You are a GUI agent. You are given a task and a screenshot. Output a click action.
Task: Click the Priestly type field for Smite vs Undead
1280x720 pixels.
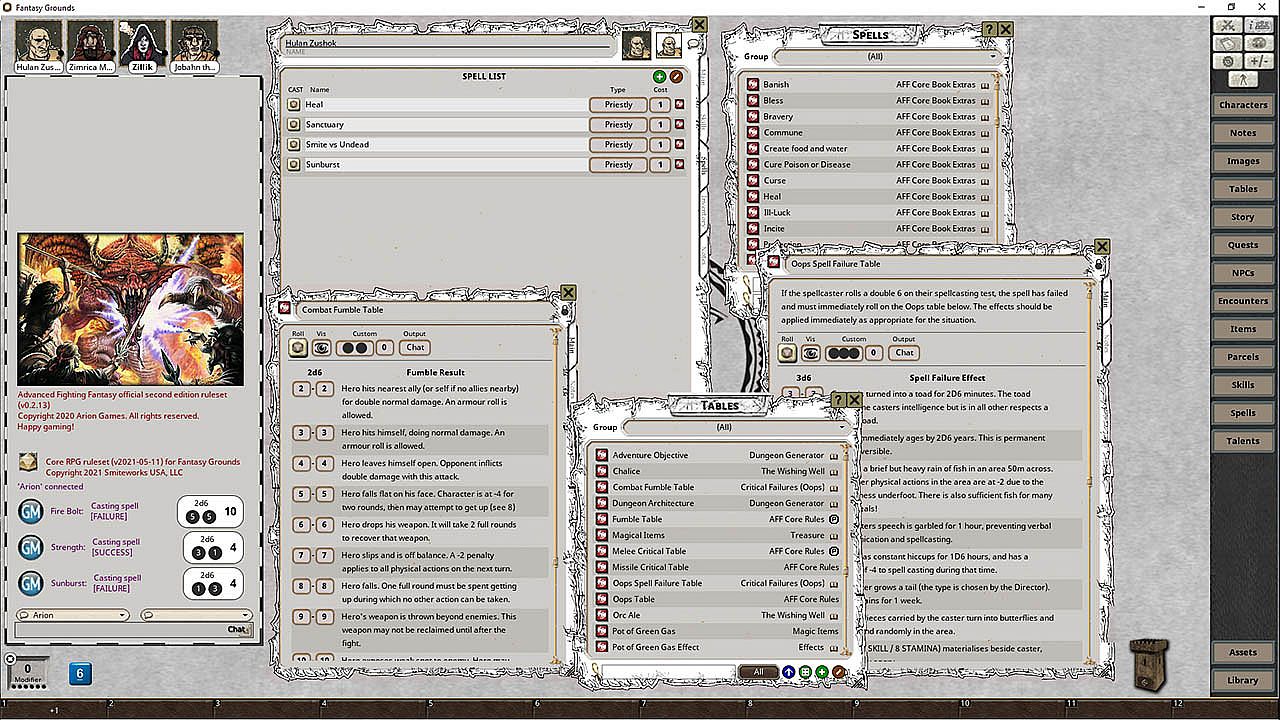(x=618, y=145)
